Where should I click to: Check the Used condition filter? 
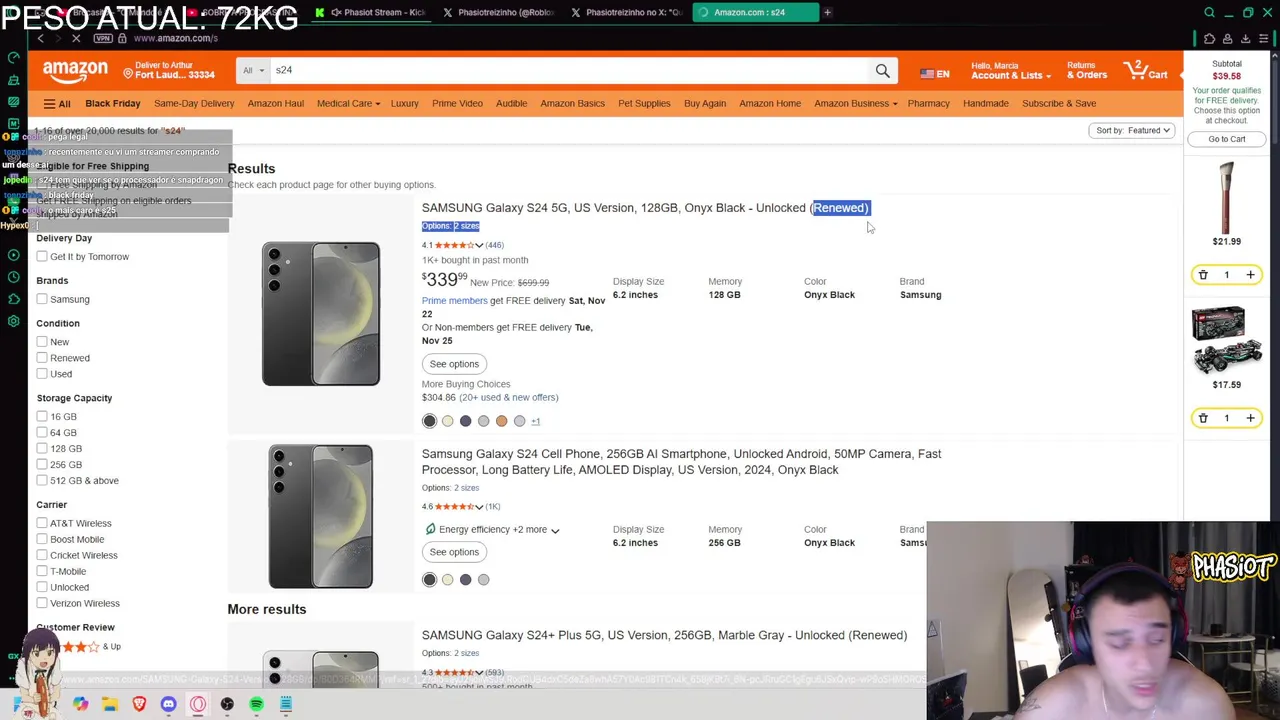click(42, 374)
